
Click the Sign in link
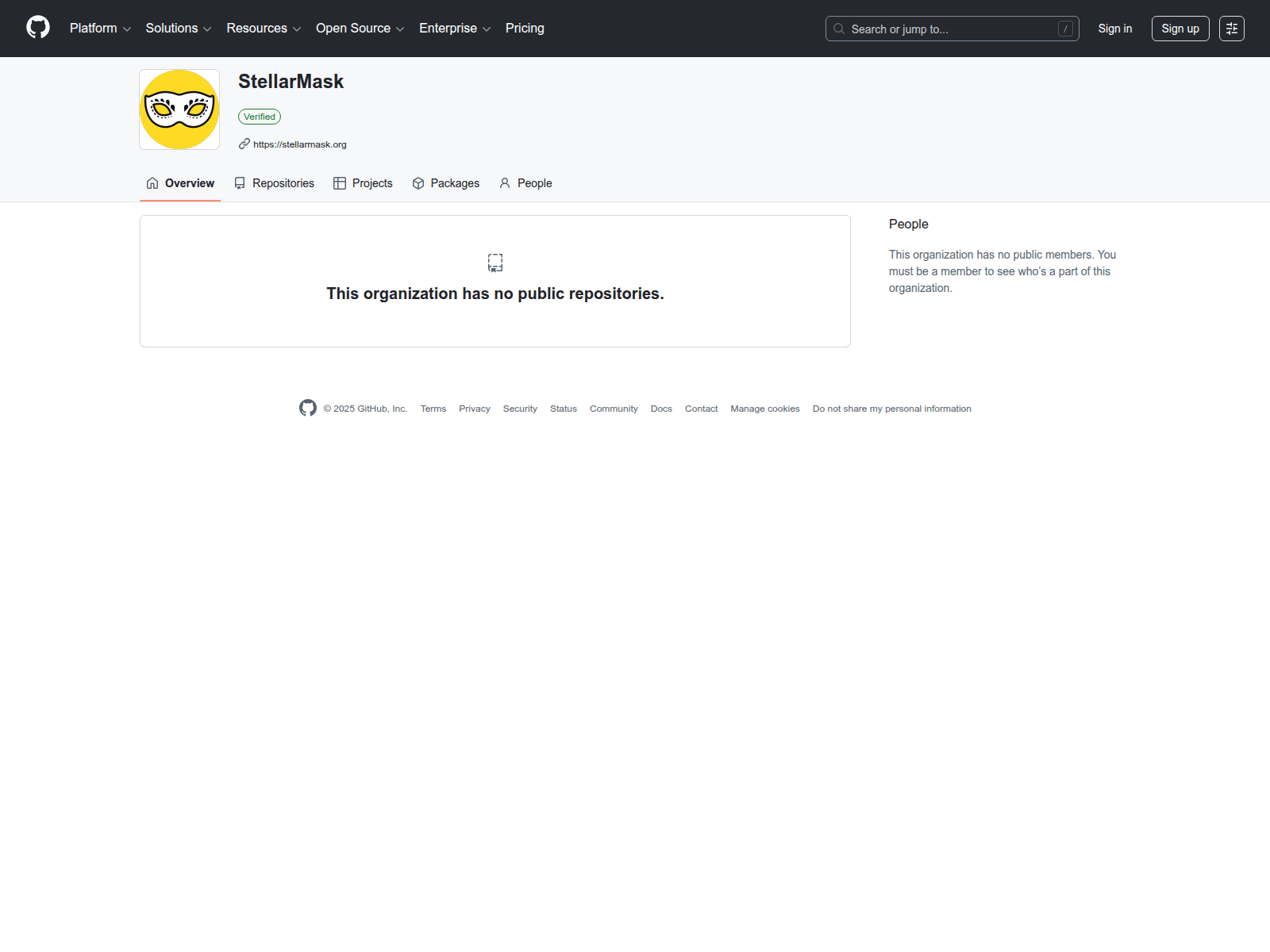tap(1115, 29)
